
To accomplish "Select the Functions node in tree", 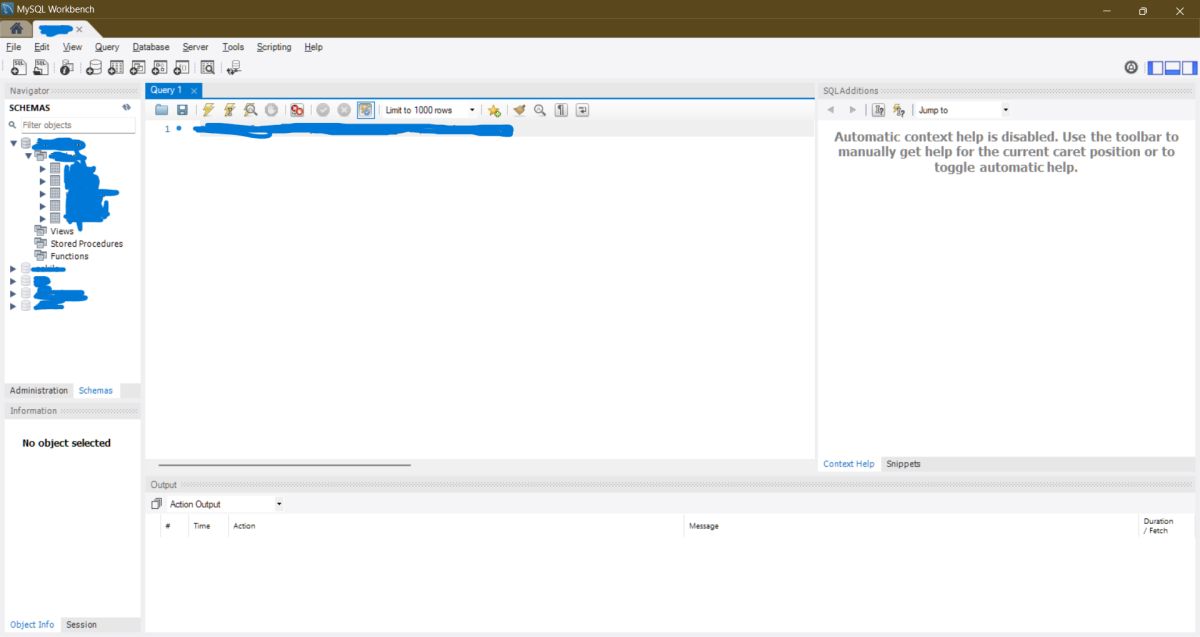I will pos(69,256).
